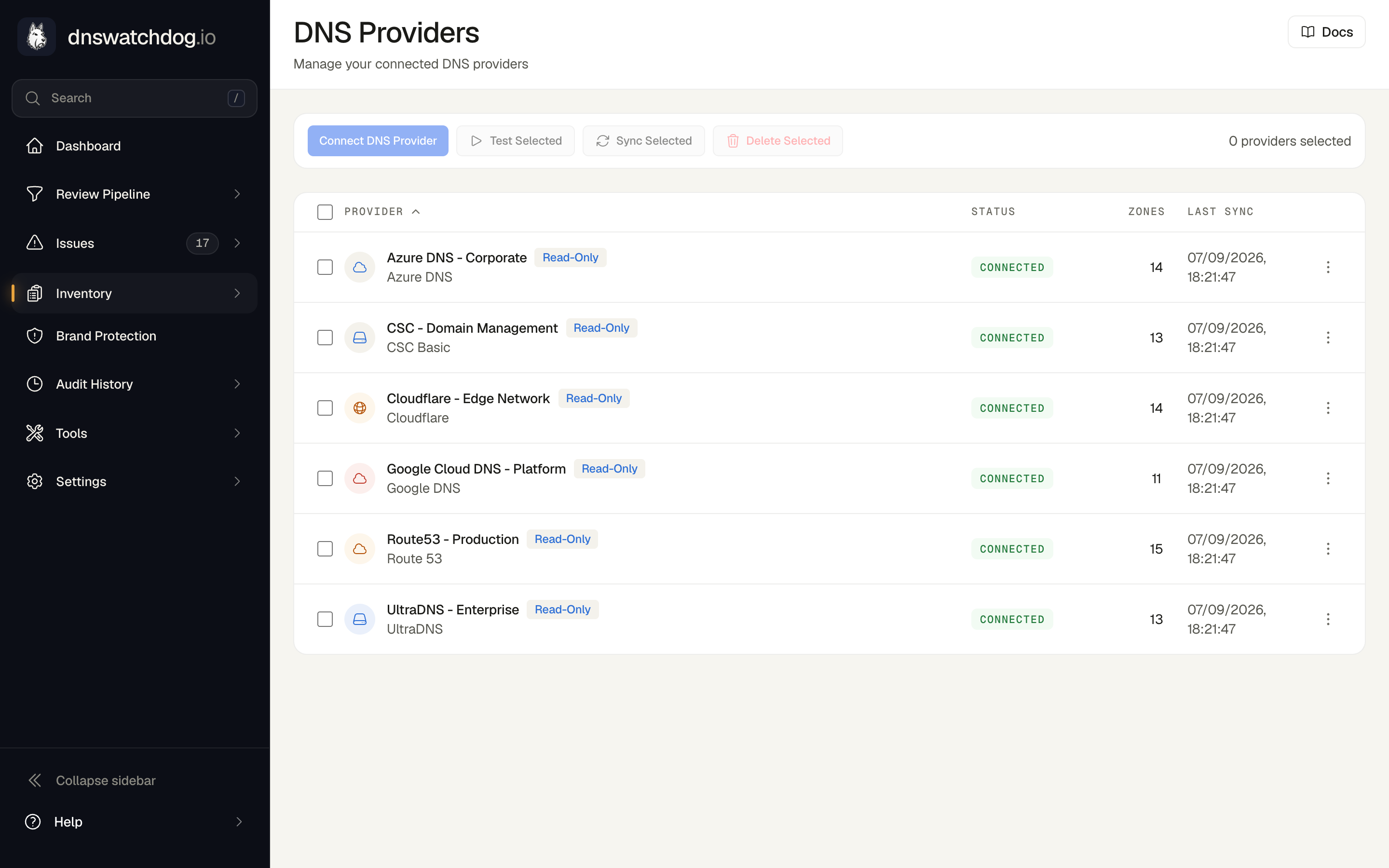The image size is (1389, 868).
Task: Toggle the select-all providers checkbox
Action: [x=325, y=212]
